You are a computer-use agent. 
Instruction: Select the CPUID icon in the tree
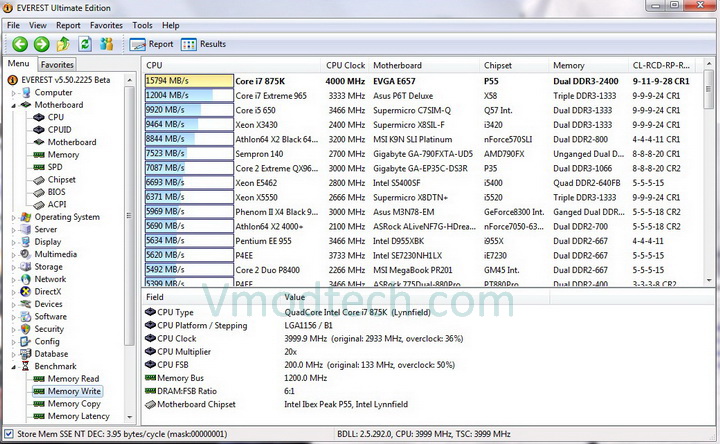coord(39,130)
